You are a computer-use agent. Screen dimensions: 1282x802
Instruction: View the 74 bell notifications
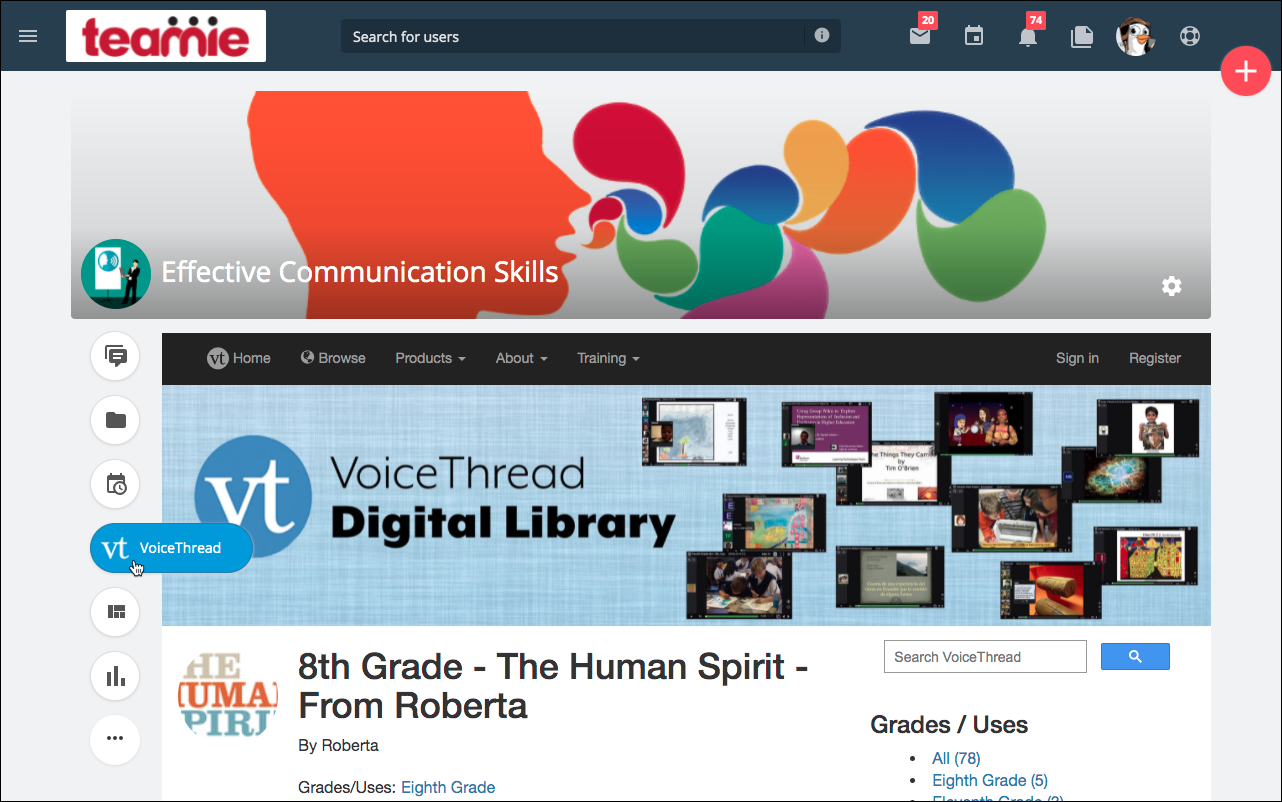click(x=1028, y=35)
